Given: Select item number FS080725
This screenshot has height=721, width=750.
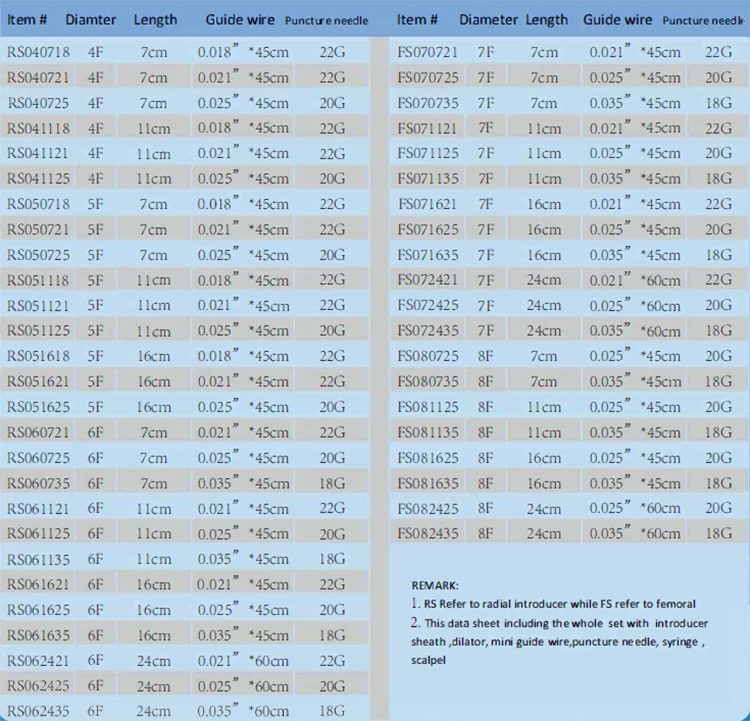Looking at the screenshot, I should click(429, 355).
